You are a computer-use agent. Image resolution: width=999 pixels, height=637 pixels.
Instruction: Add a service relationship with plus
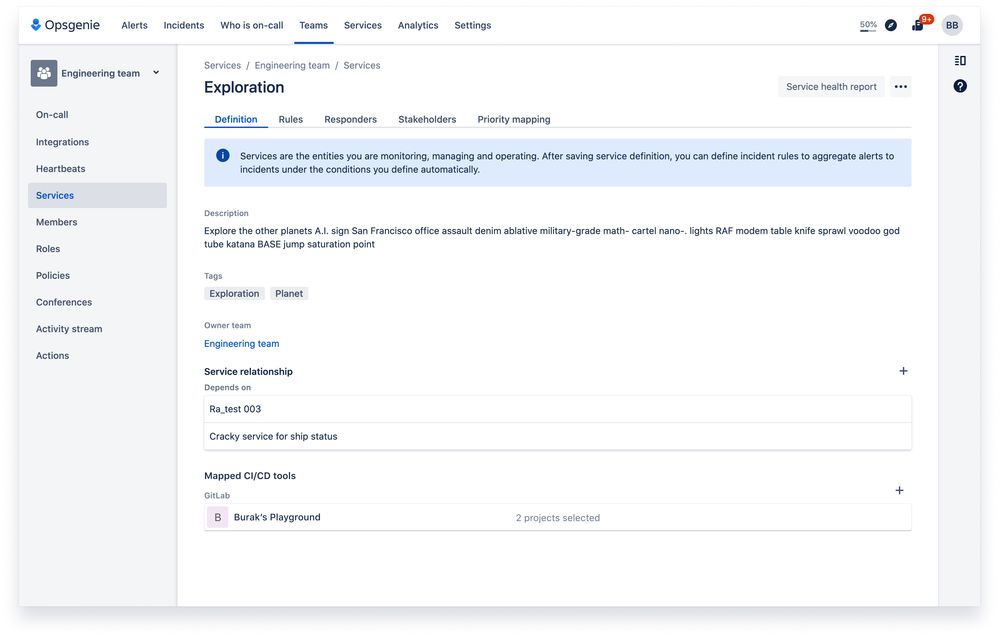click(x=903, y=371)
